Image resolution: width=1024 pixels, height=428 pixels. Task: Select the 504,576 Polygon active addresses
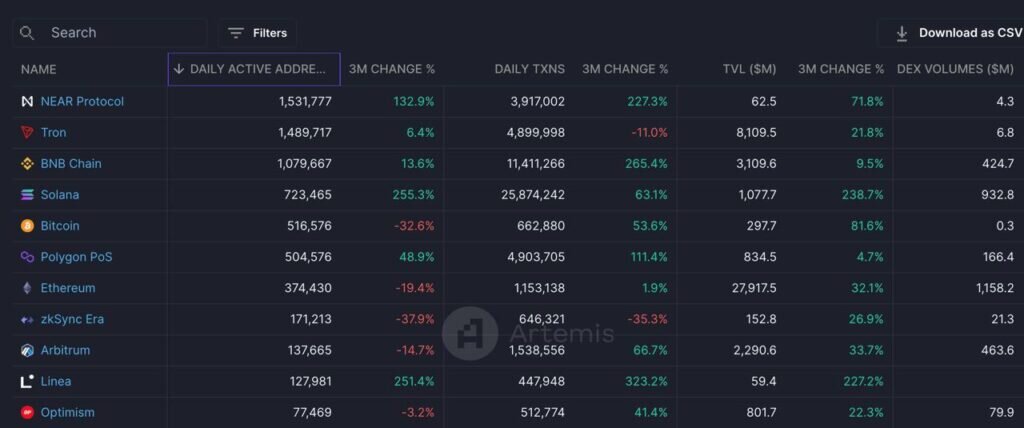pos(308,257)
